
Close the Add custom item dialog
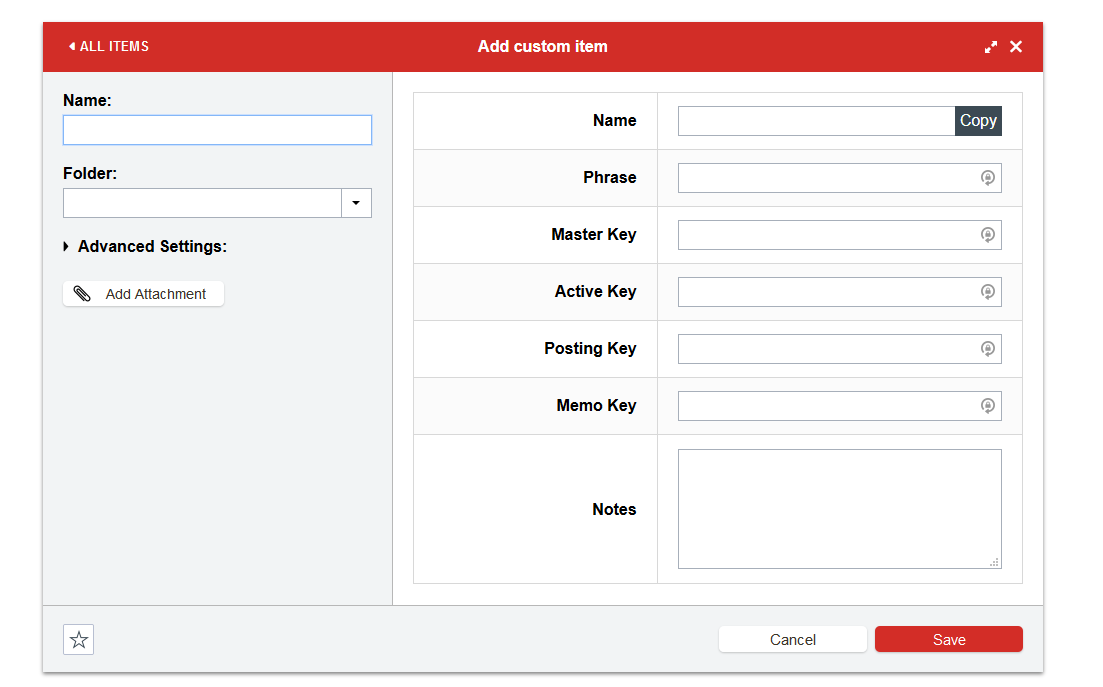pyautogui.click(x=1016, y=47)
